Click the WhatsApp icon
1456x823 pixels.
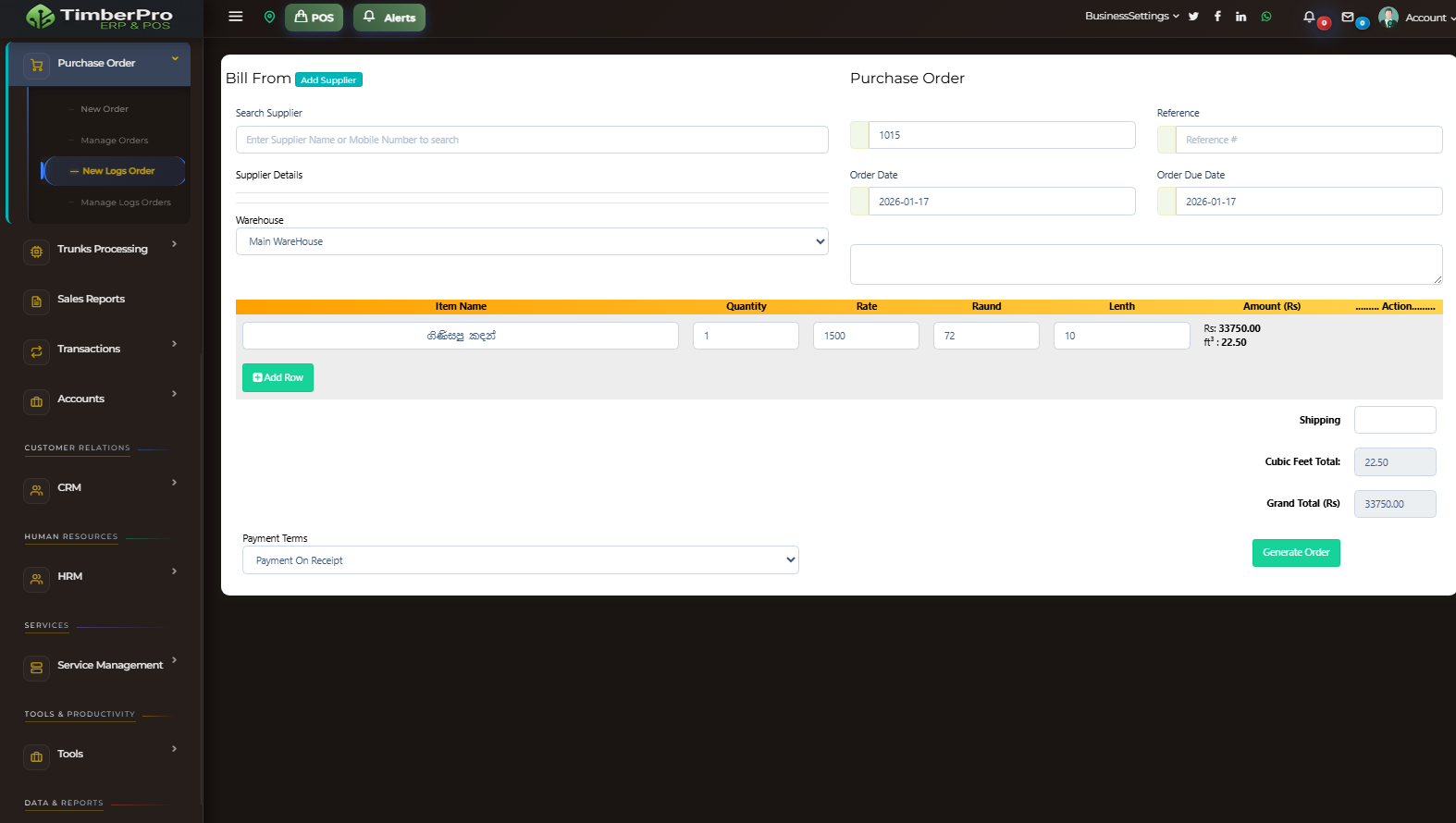pyautogui.click(x=1266, y=17)
